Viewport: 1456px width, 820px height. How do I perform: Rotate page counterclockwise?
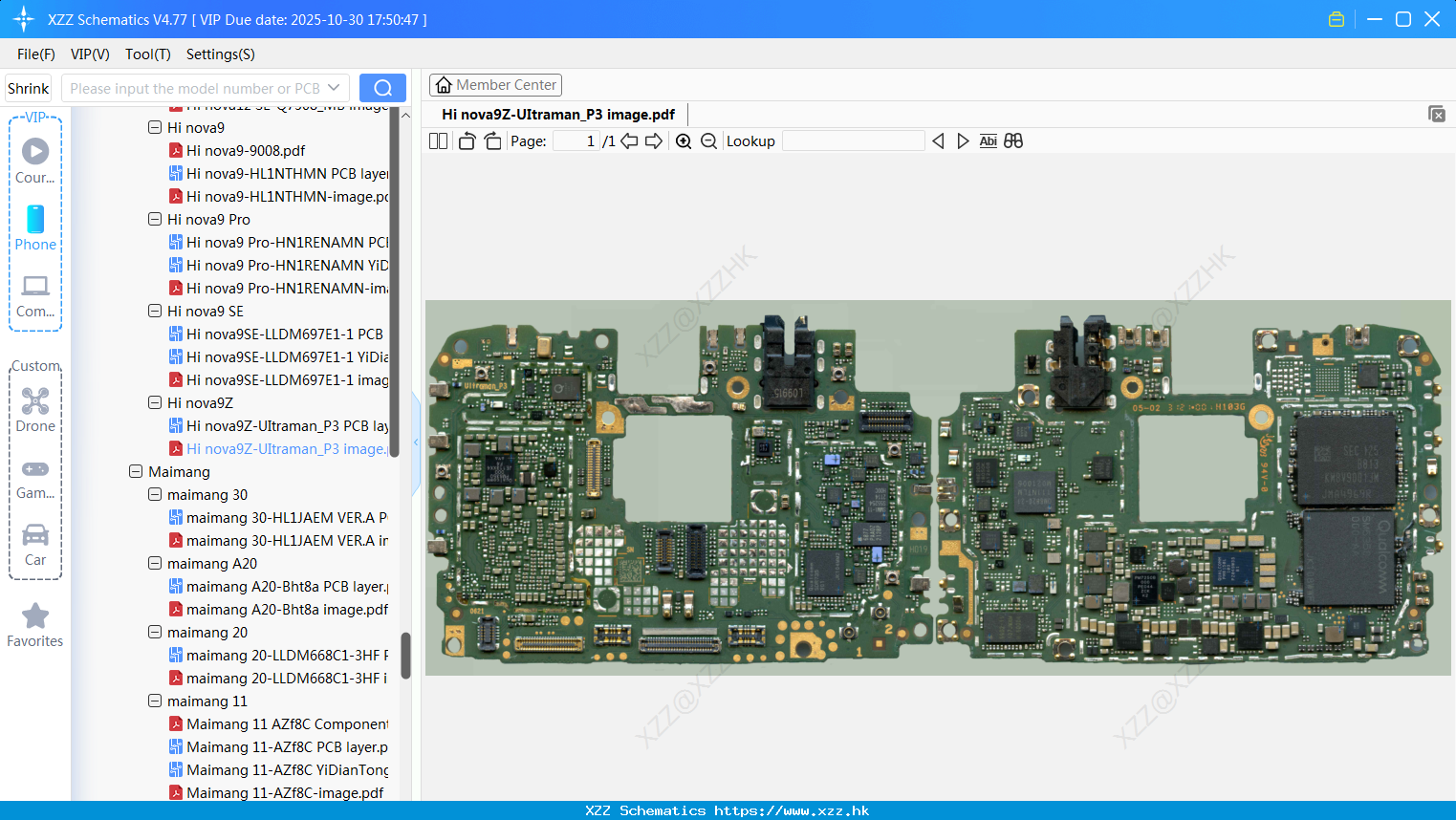[467, 141]
